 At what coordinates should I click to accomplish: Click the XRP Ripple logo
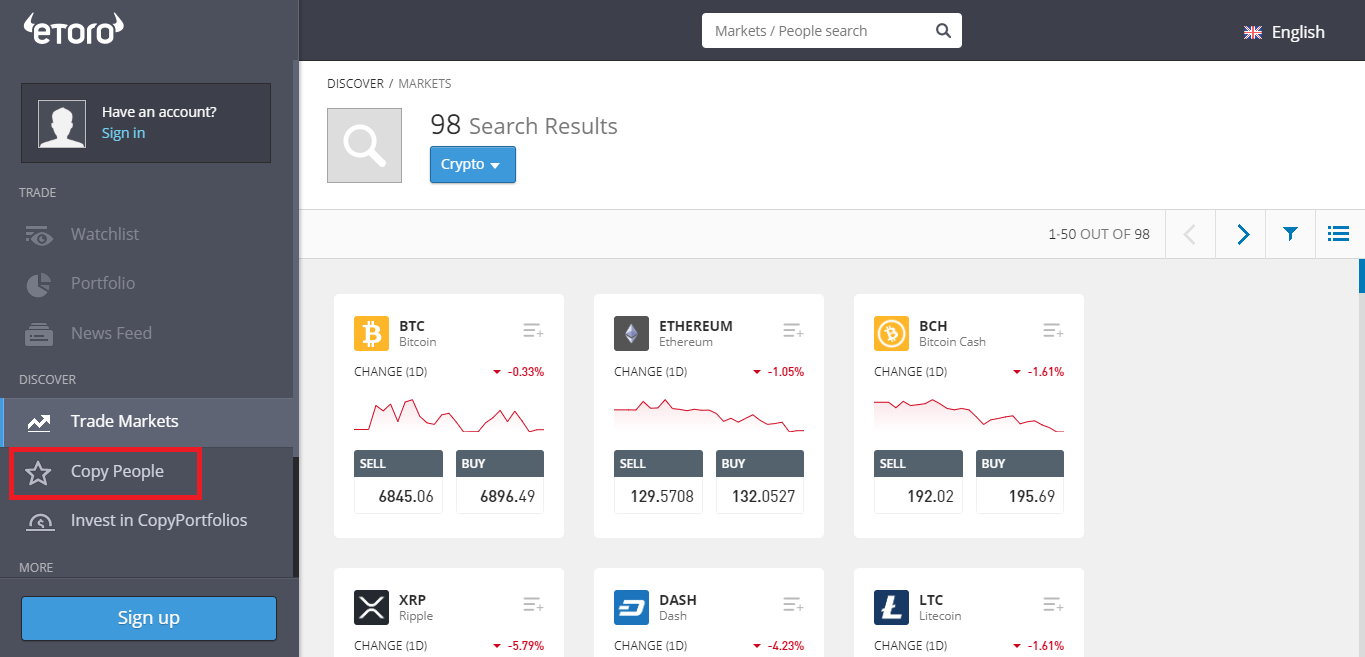click(371, 608)
